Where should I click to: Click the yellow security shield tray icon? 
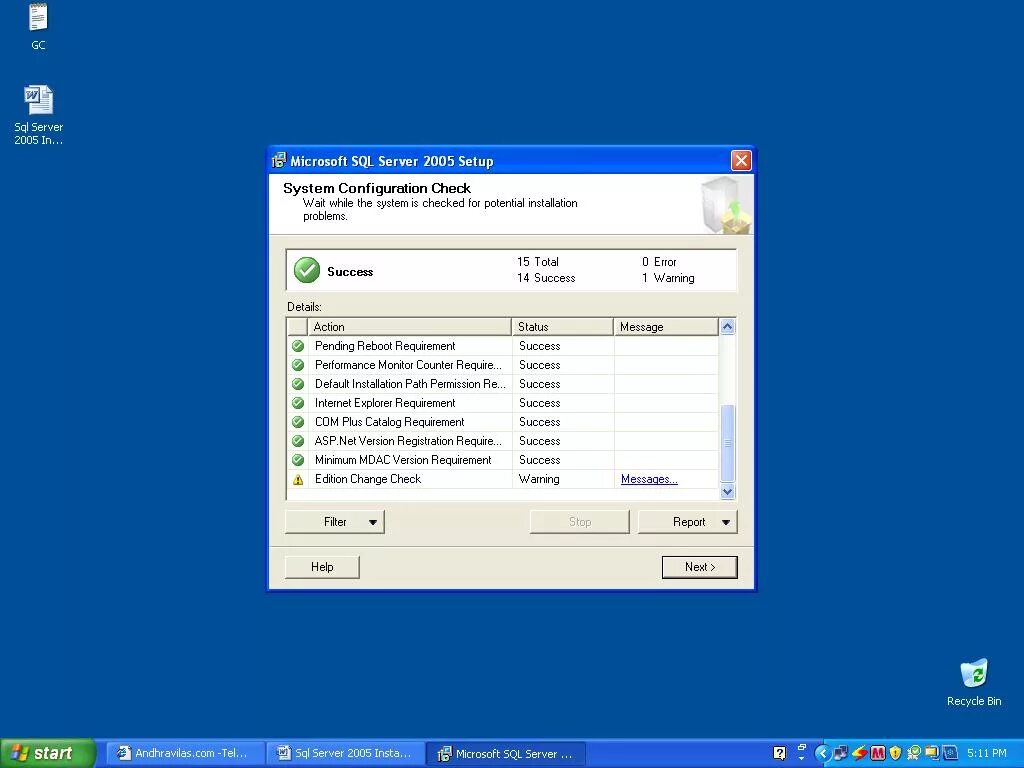894,753
